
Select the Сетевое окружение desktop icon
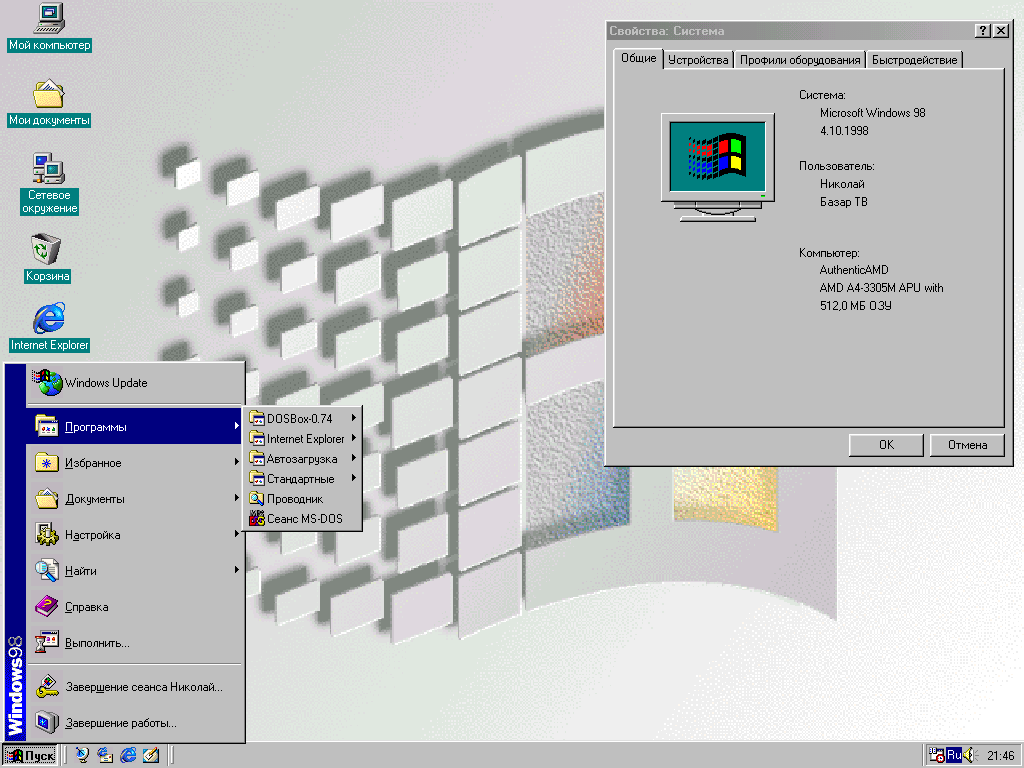click(x=49, y=184)
